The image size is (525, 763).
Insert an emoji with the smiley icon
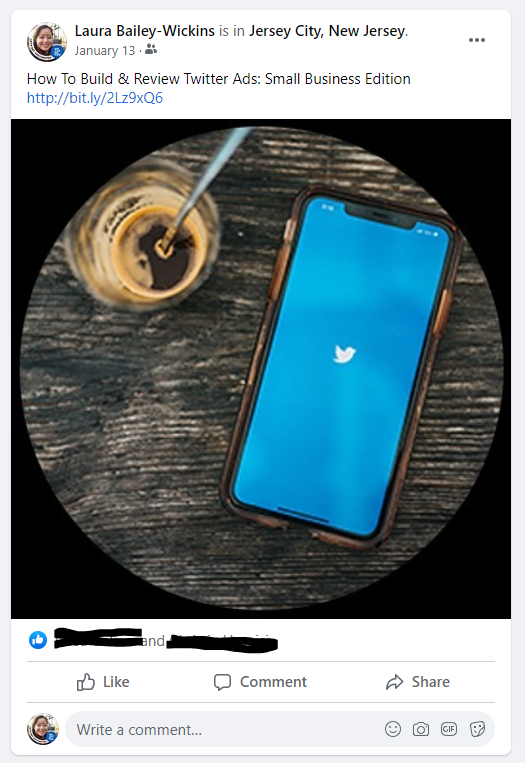tap(393, 729)
